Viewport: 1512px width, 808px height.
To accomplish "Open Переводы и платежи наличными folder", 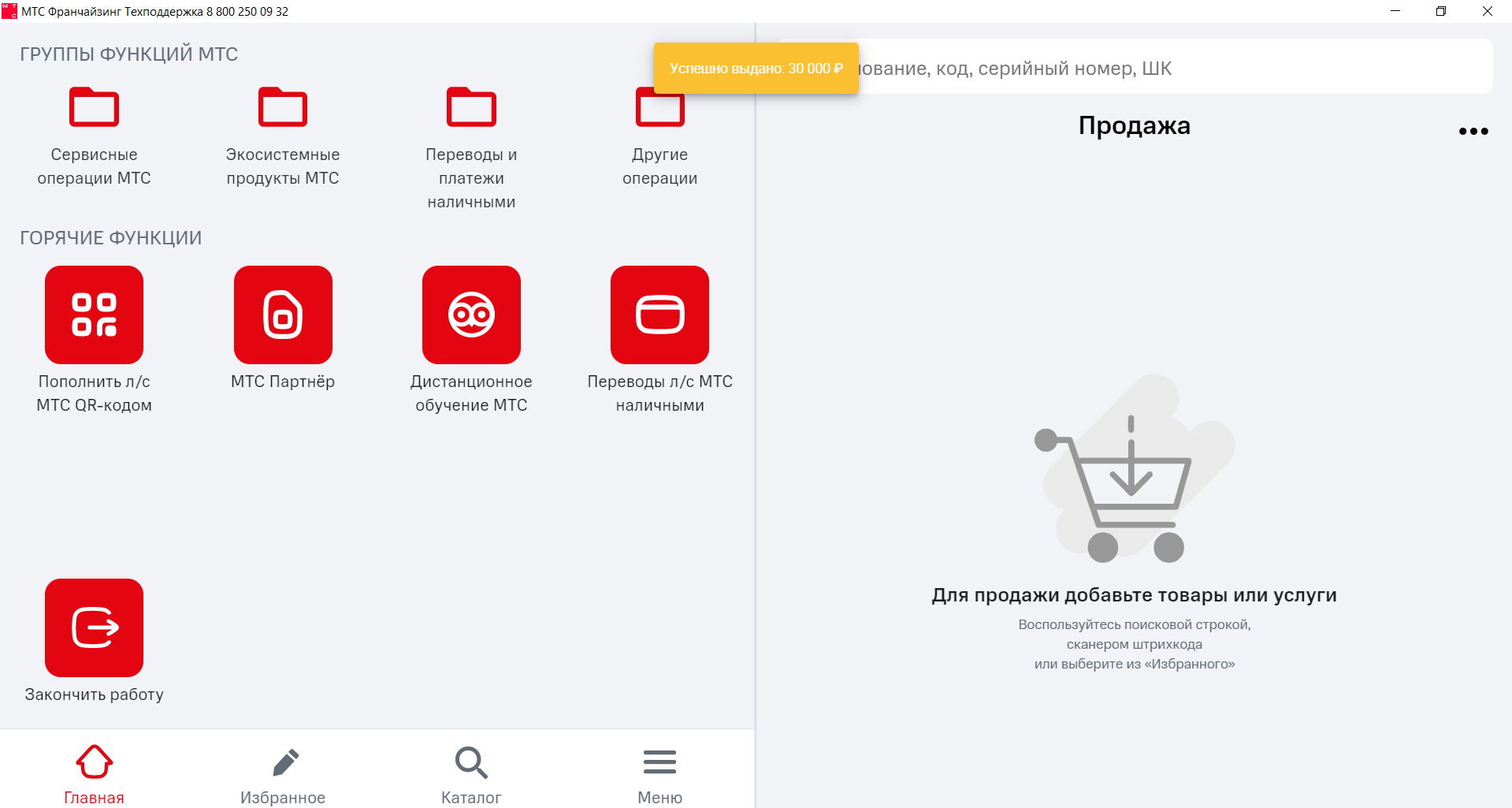I will [x=471, y=147].
